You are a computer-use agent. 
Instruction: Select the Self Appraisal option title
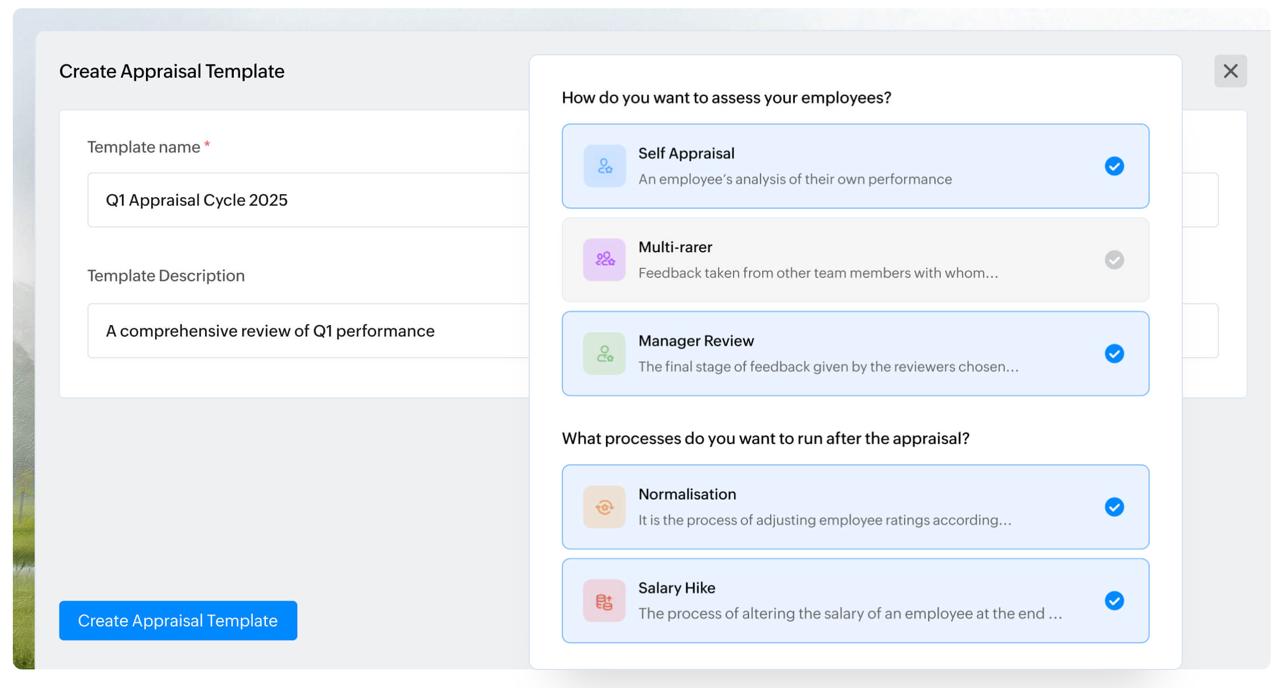(x=686, y=153)
